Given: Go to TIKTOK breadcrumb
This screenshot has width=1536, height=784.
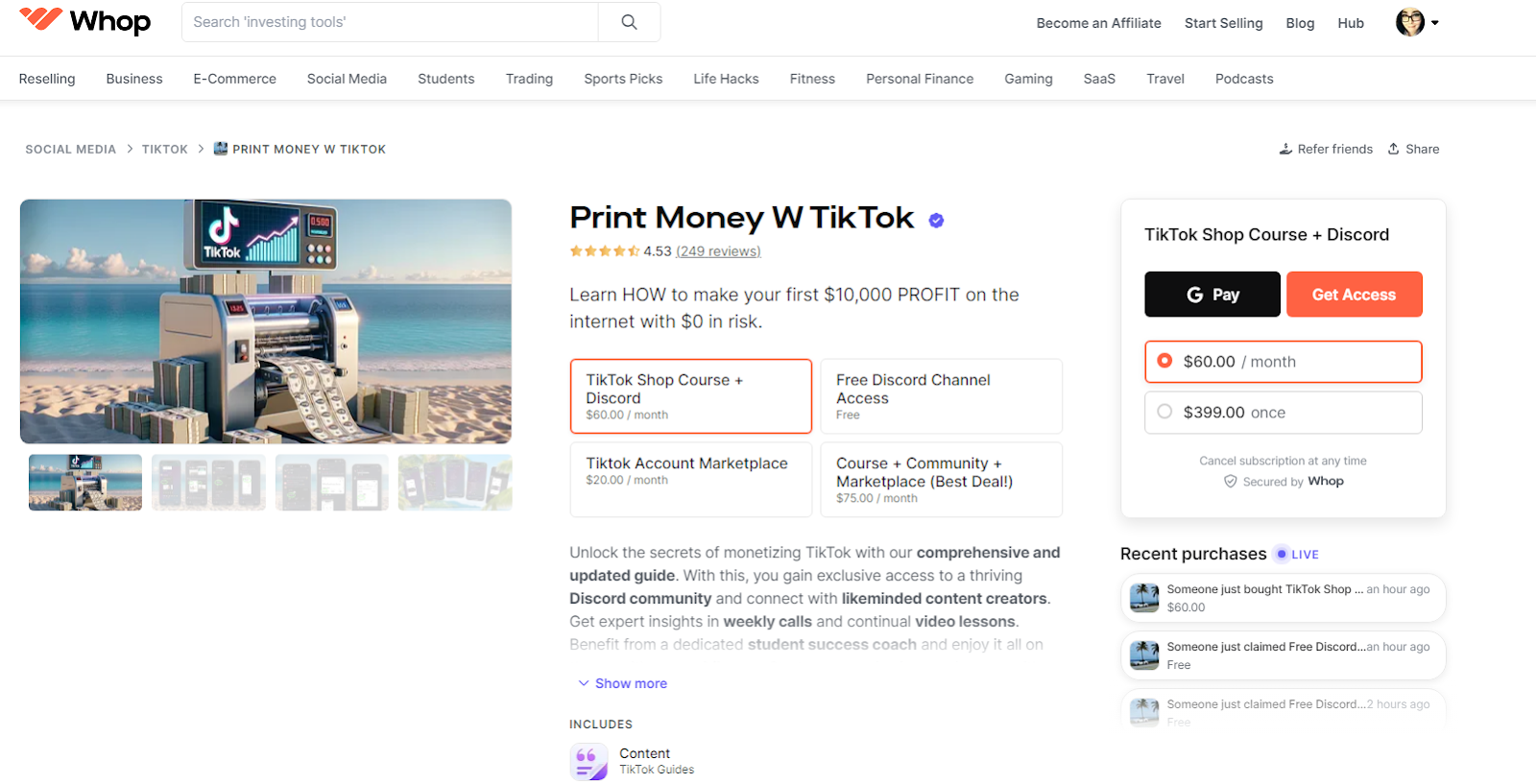Looking at the screenshot, I should click(x=165, y=149).
